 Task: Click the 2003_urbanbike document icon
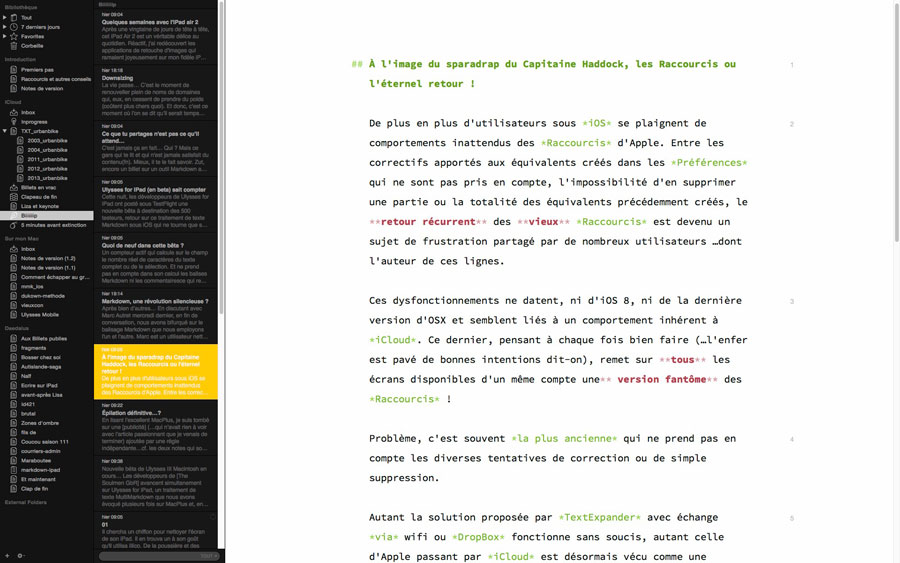click(20, 141)
